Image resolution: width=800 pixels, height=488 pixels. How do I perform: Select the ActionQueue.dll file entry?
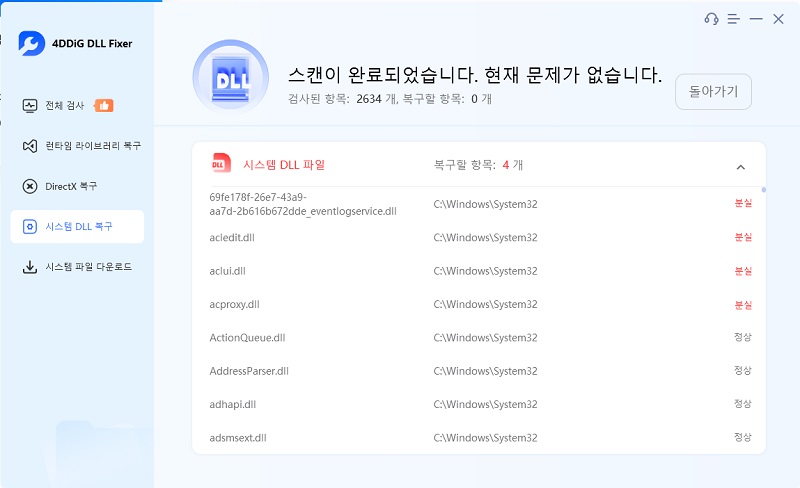tap(247, 338)
